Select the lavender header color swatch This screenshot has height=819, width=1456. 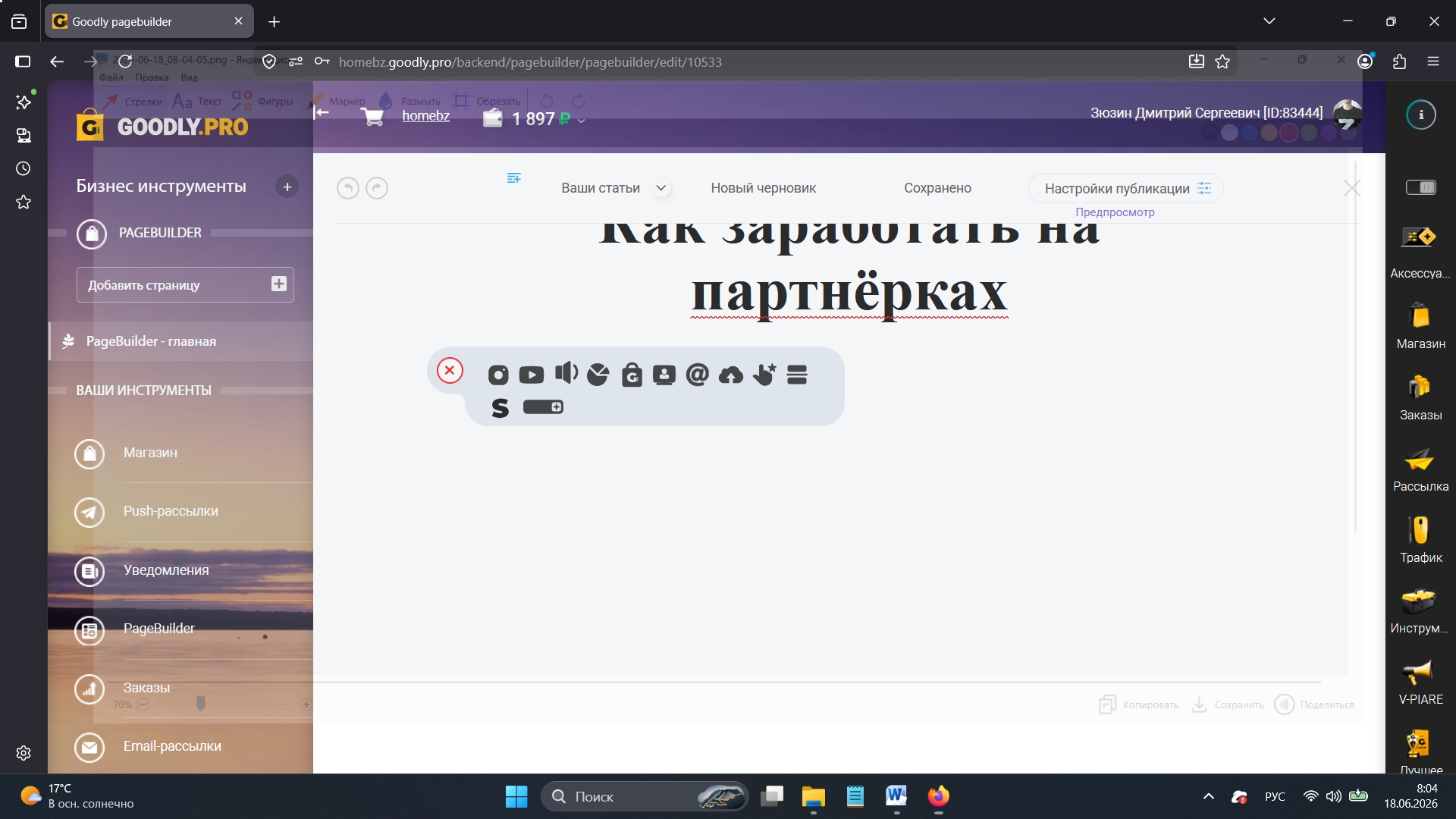[x=1229, y=133]
